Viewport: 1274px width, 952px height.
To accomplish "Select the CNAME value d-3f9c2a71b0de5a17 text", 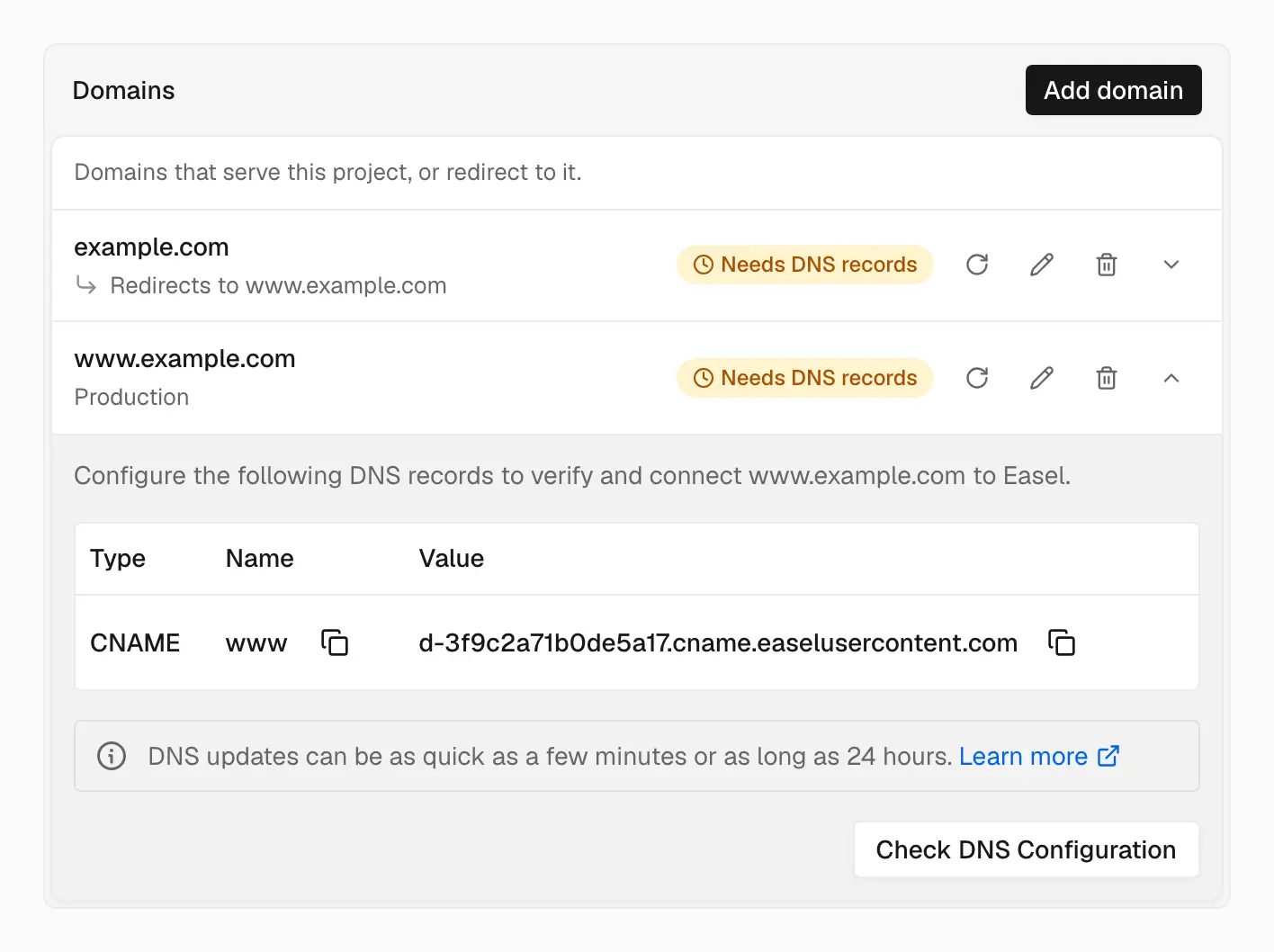I will (718, 642).
